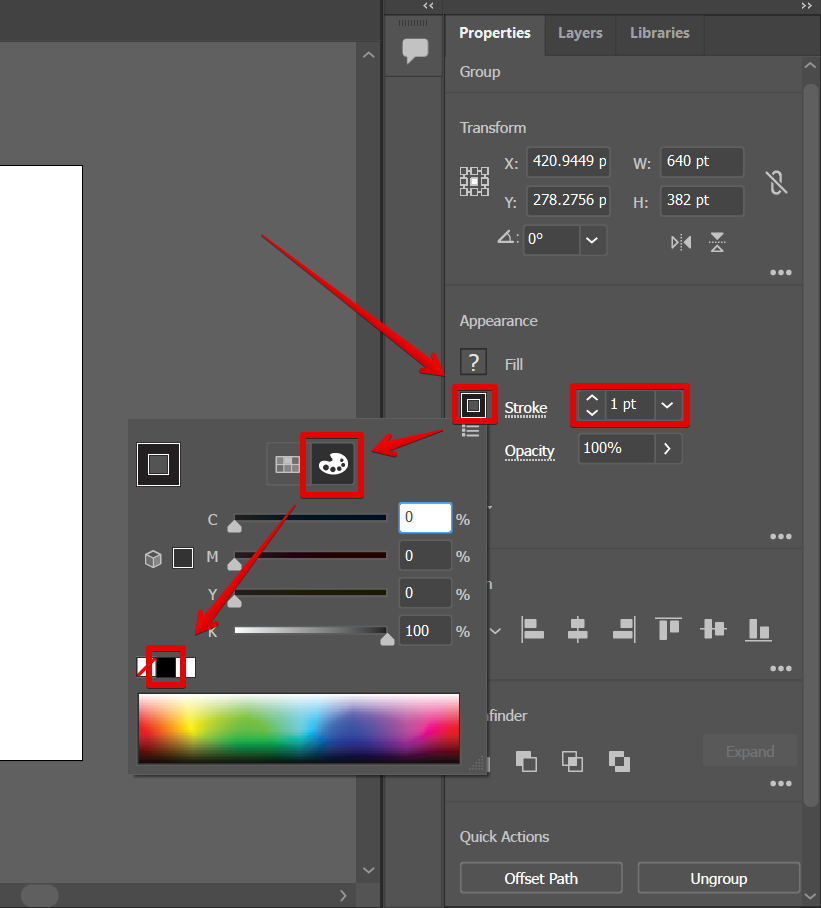Screen dimensions: 821x908
Task: Select the color mixer palette icon
Action: pyautogui.click(x=332, y=464)
